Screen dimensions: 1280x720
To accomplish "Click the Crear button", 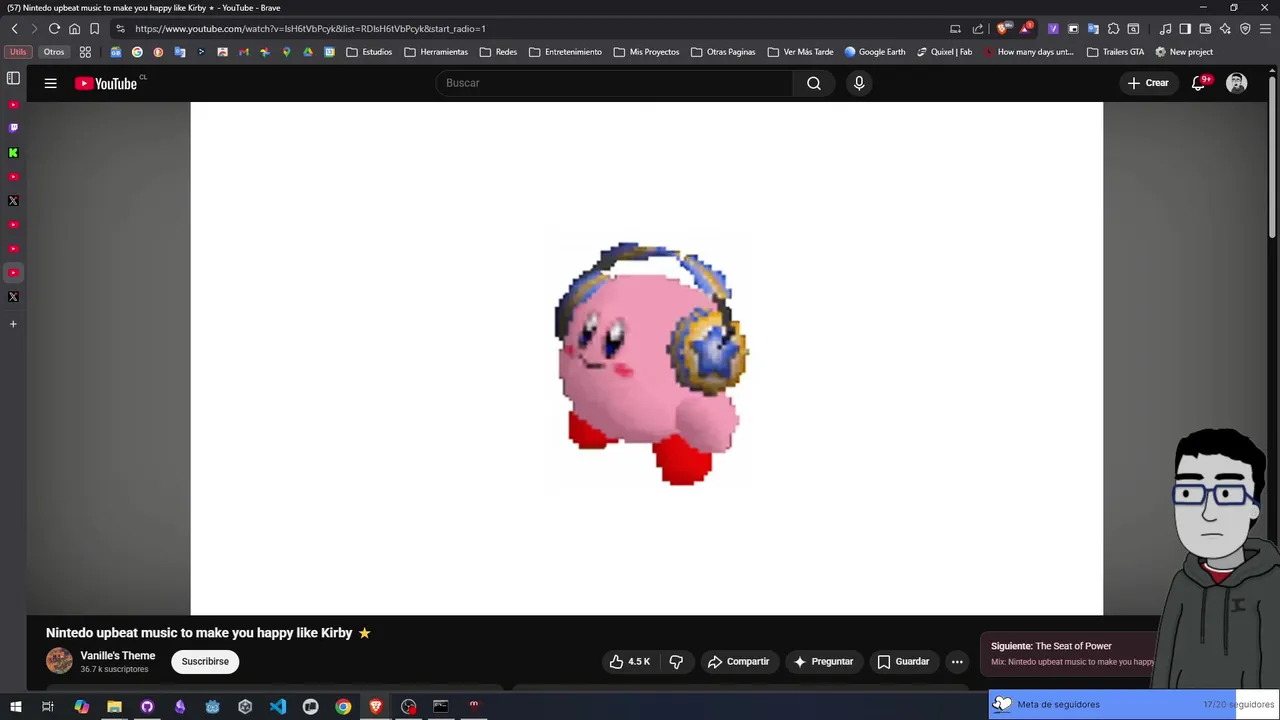I will click(1148, 84).
